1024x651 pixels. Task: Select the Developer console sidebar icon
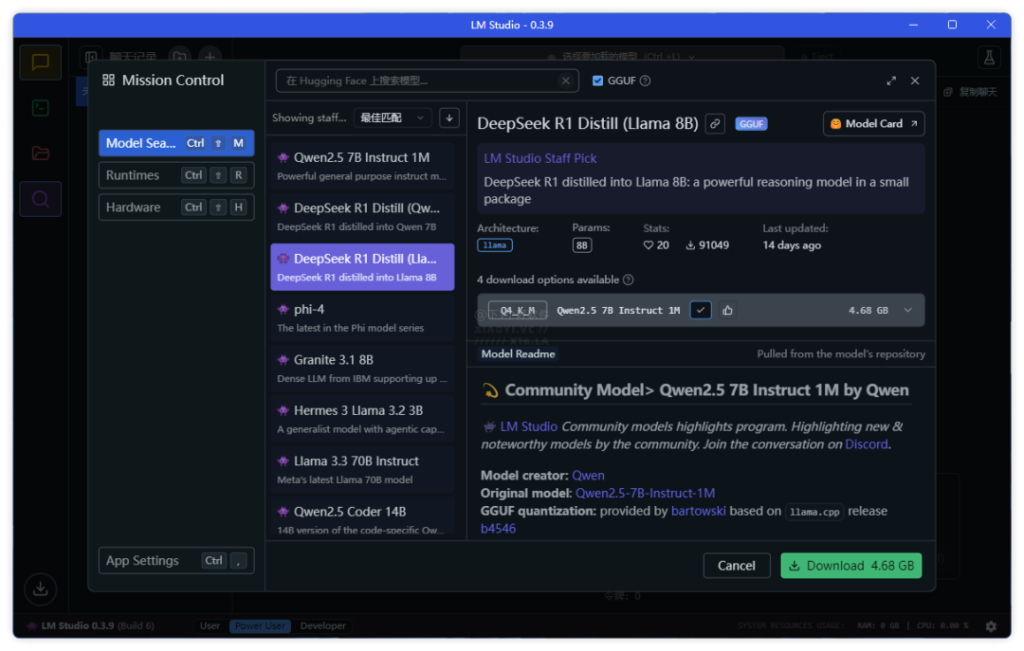click(x=40, y=107)
